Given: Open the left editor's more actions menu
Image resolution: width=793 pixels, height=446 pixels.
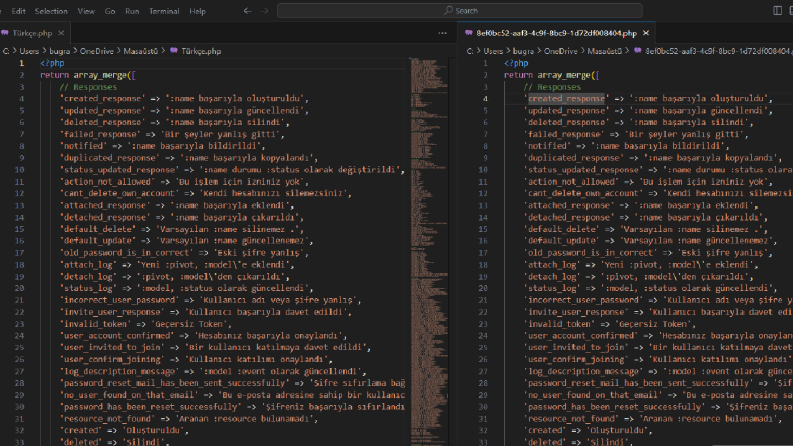Looking at the screenshot, I should [443, 33].
